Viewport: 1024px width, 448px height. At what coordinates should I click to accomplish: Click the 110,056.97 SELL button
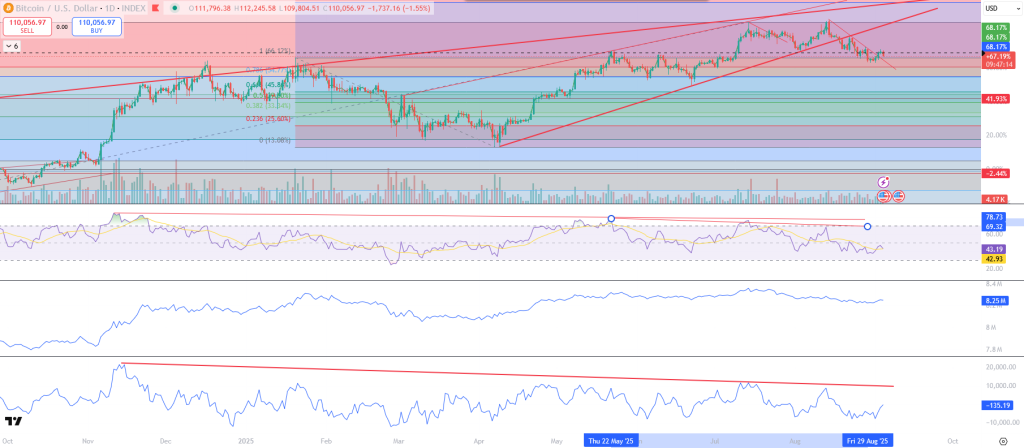point(26,26)
